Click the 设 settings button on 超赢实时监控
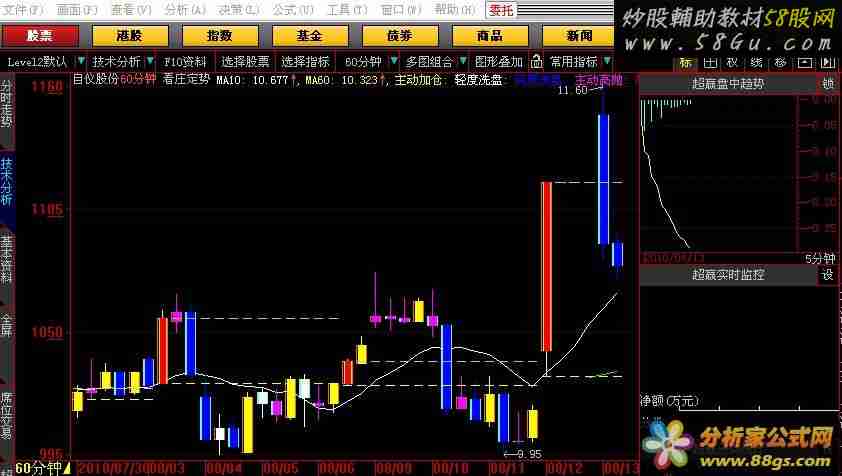Viewport: 842px width, 476px height. (828, 275)
